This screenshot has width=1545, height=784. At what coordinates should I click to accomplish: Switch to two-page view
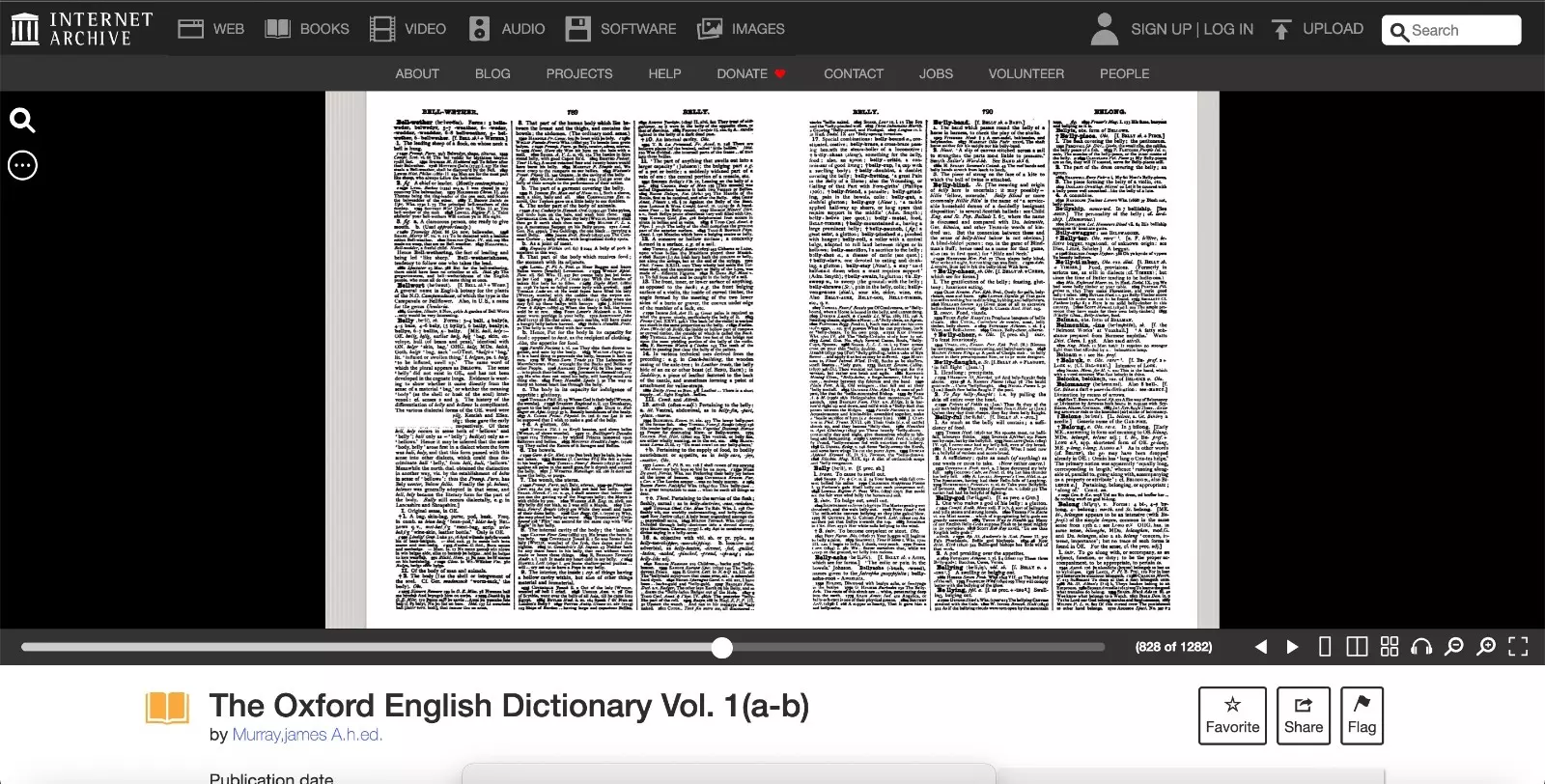1357,647
